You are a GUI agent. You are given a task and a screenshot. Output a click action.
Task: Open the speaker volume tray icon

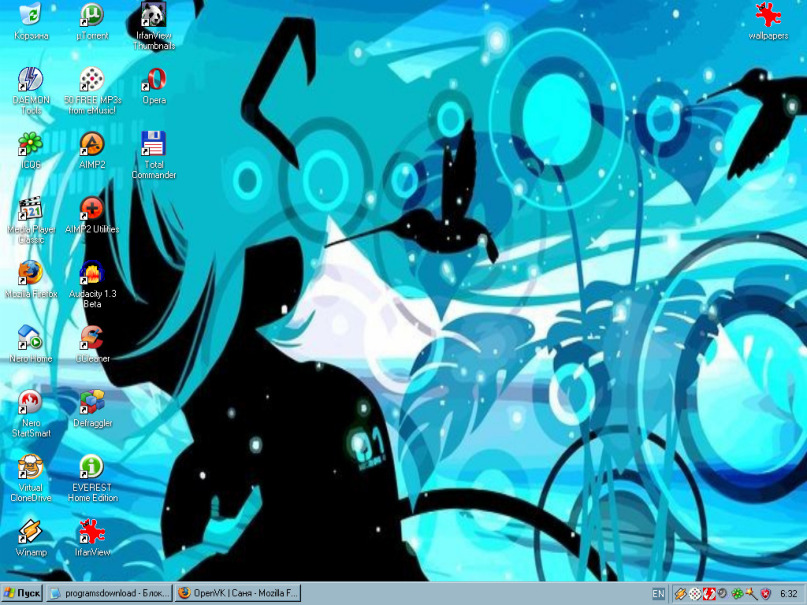[x=723, y=594]
